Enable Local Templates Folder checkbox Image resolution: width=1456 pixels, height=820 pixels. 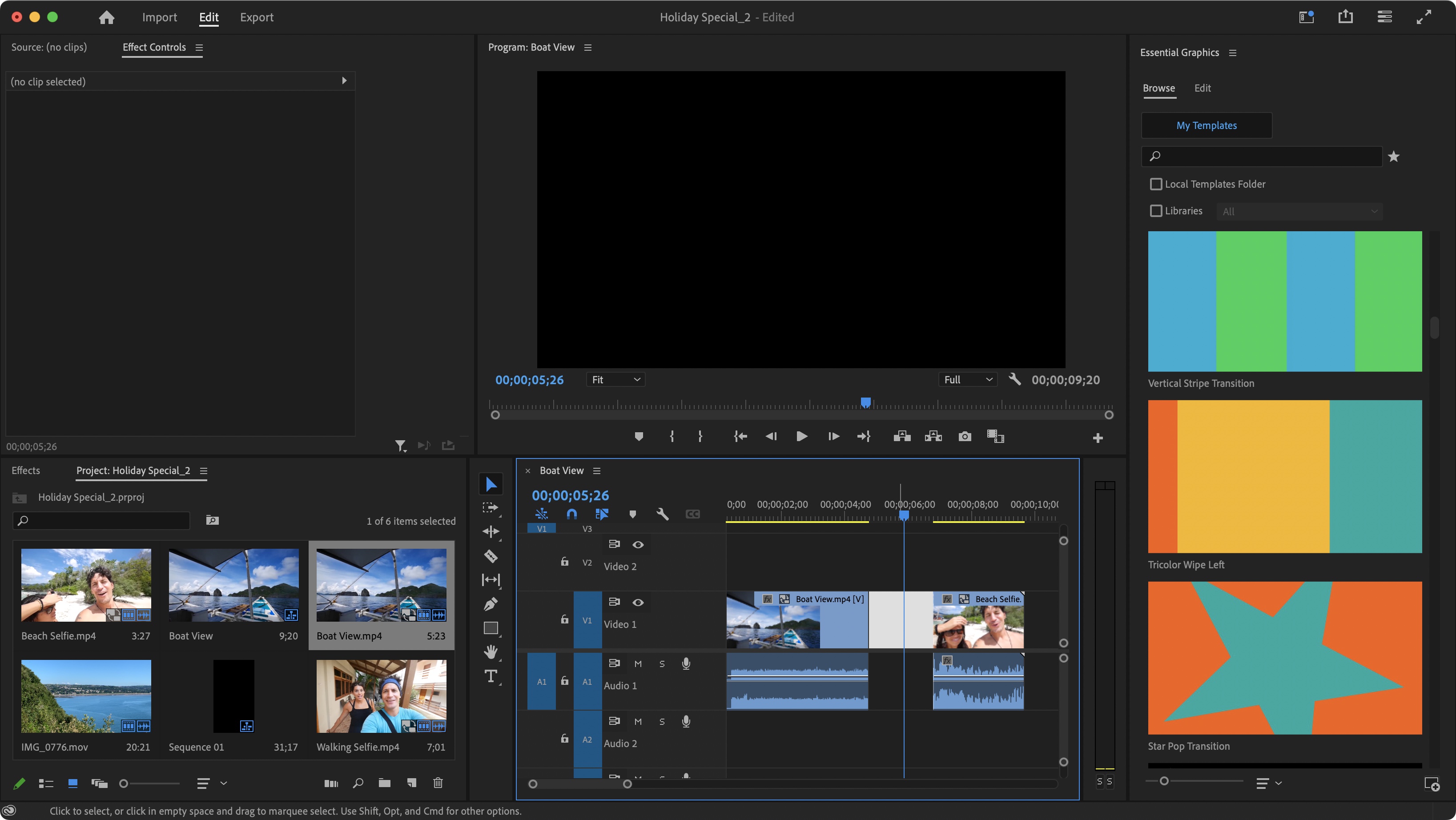1156,183
